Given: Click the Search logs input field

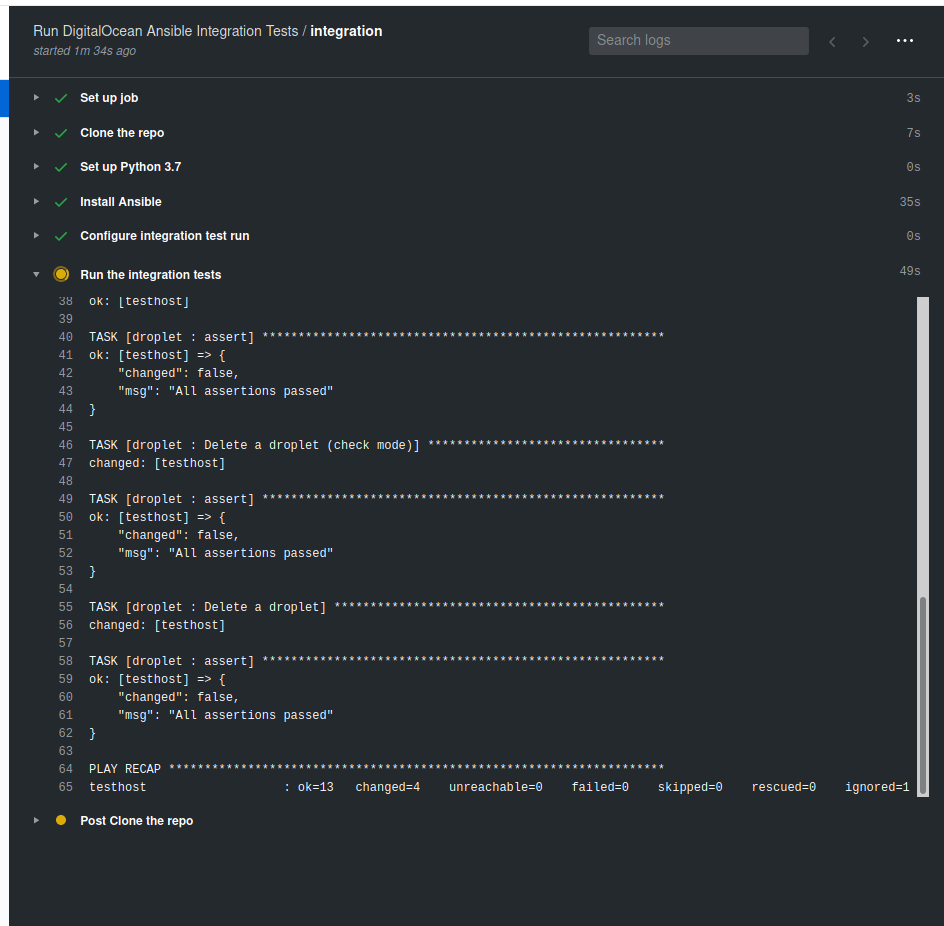Looking at the screenshot, I should pyautogui.click(x=698, y=40).
